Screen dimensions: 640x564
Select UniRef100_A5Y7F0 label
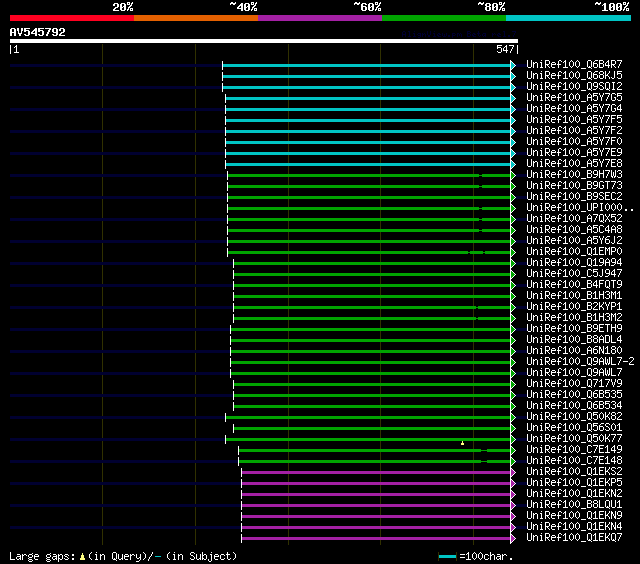pyautogui.click(x=574, y=142)
